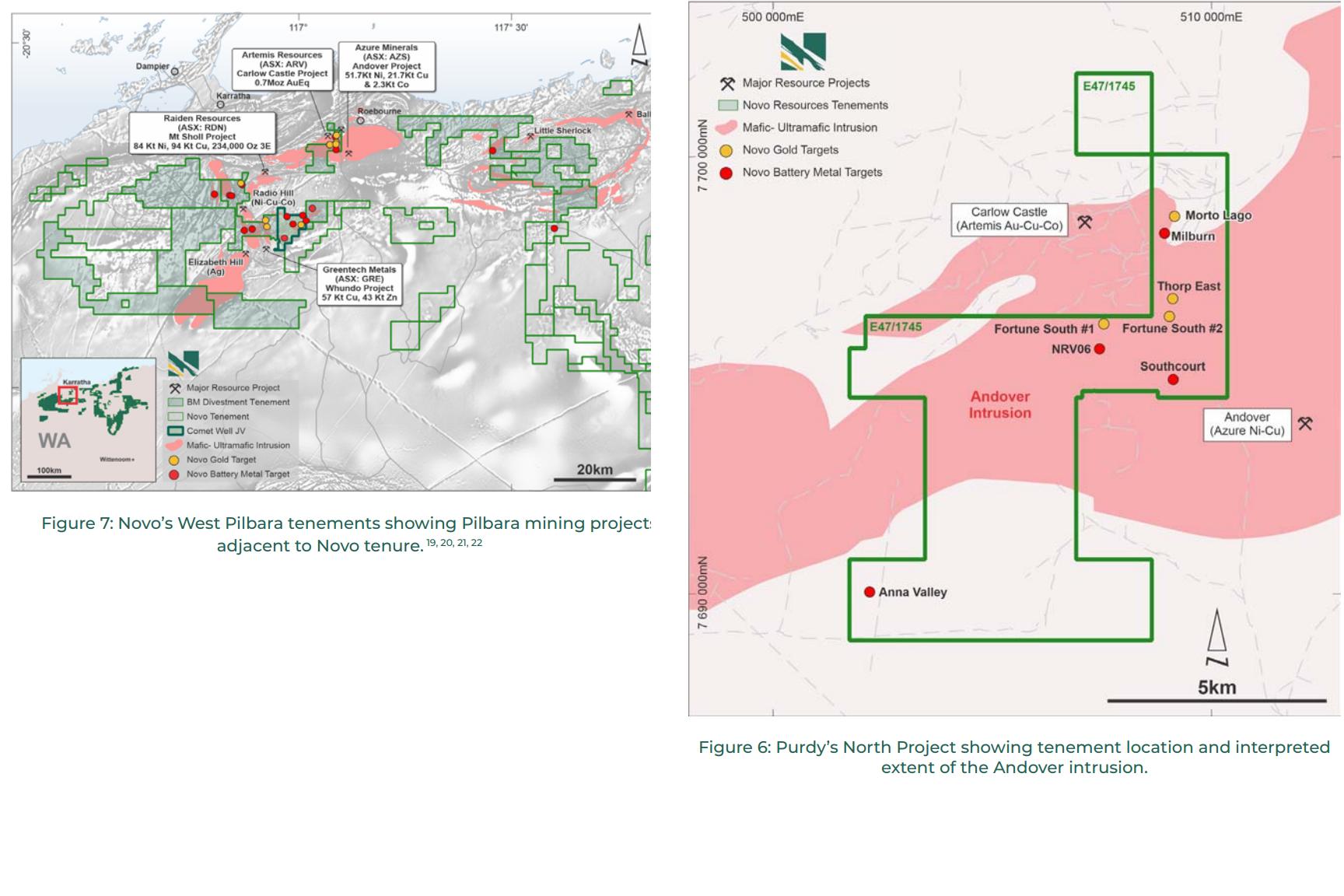This screenshot has width=1344, height=896.
Task: Click footnote references 19, 20, 21, 22
Action: click(454, 542)
